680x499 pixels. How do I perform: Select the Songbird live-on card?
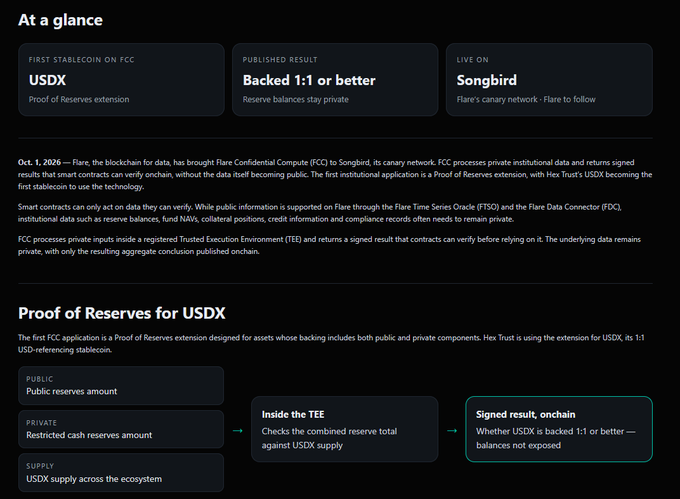point(549,79)
